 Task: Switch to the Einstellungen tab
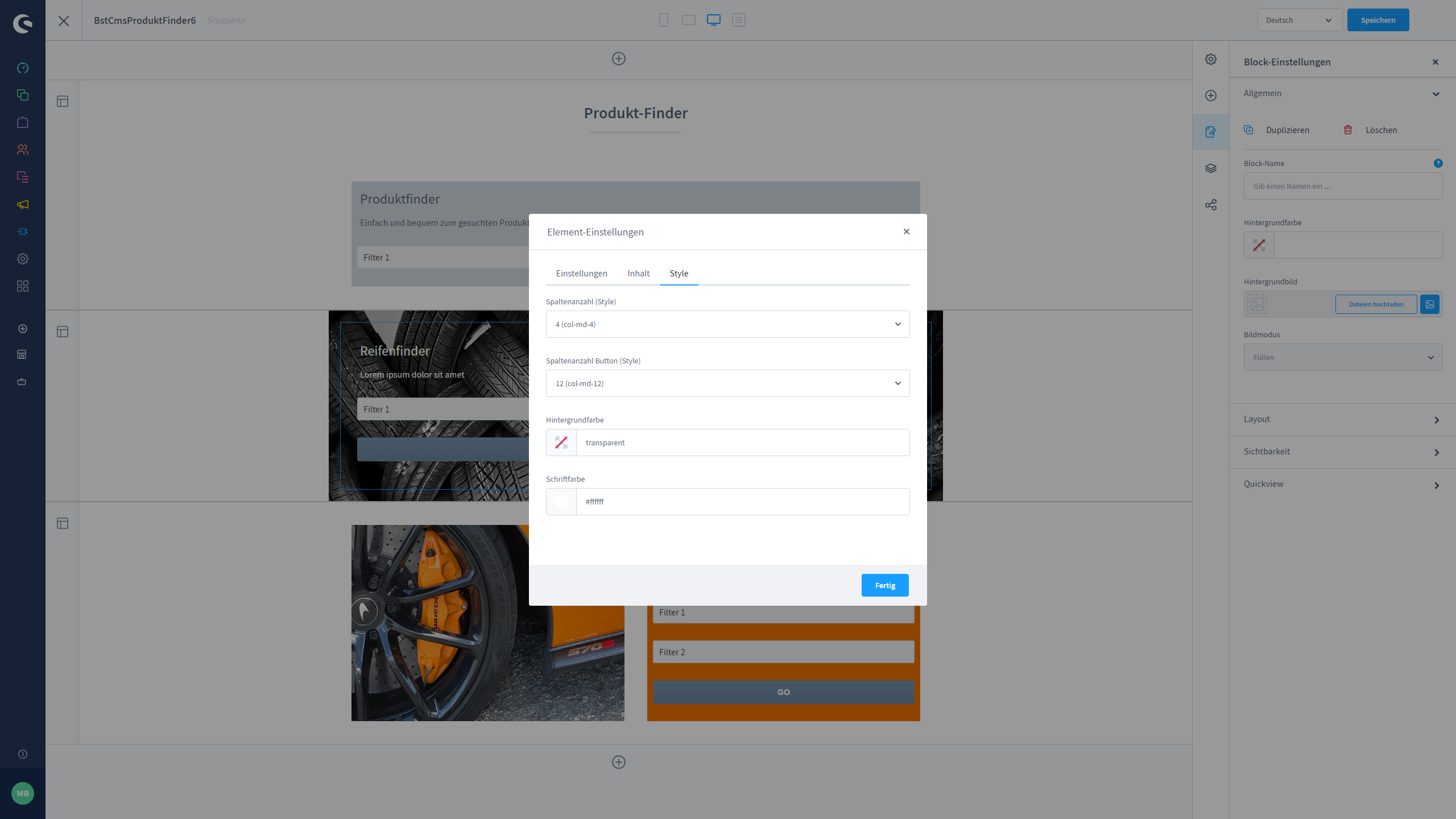click(581, 274)
